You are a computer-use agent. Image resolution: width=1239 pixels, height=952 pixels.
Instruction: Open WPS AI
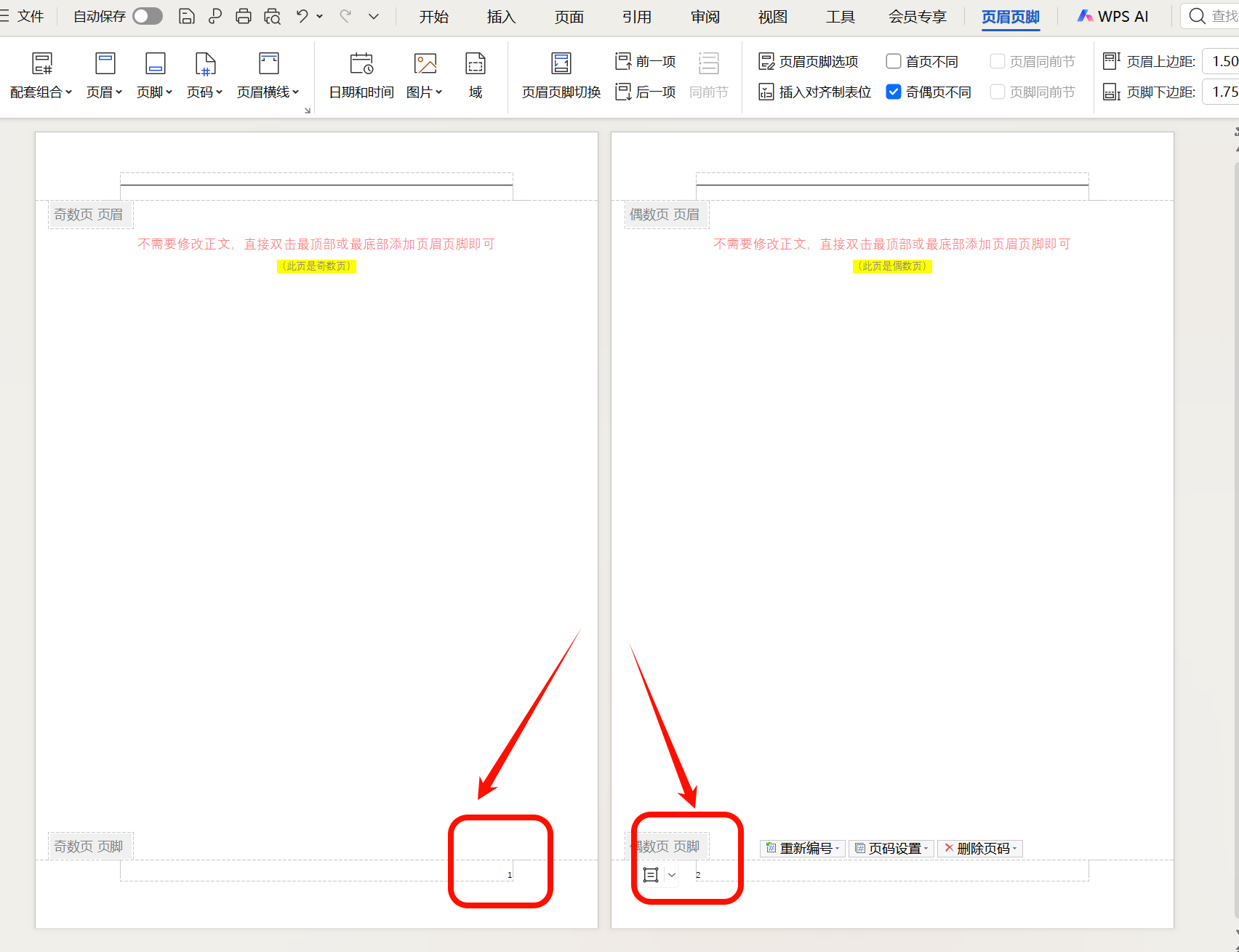tap(1113, 16)
